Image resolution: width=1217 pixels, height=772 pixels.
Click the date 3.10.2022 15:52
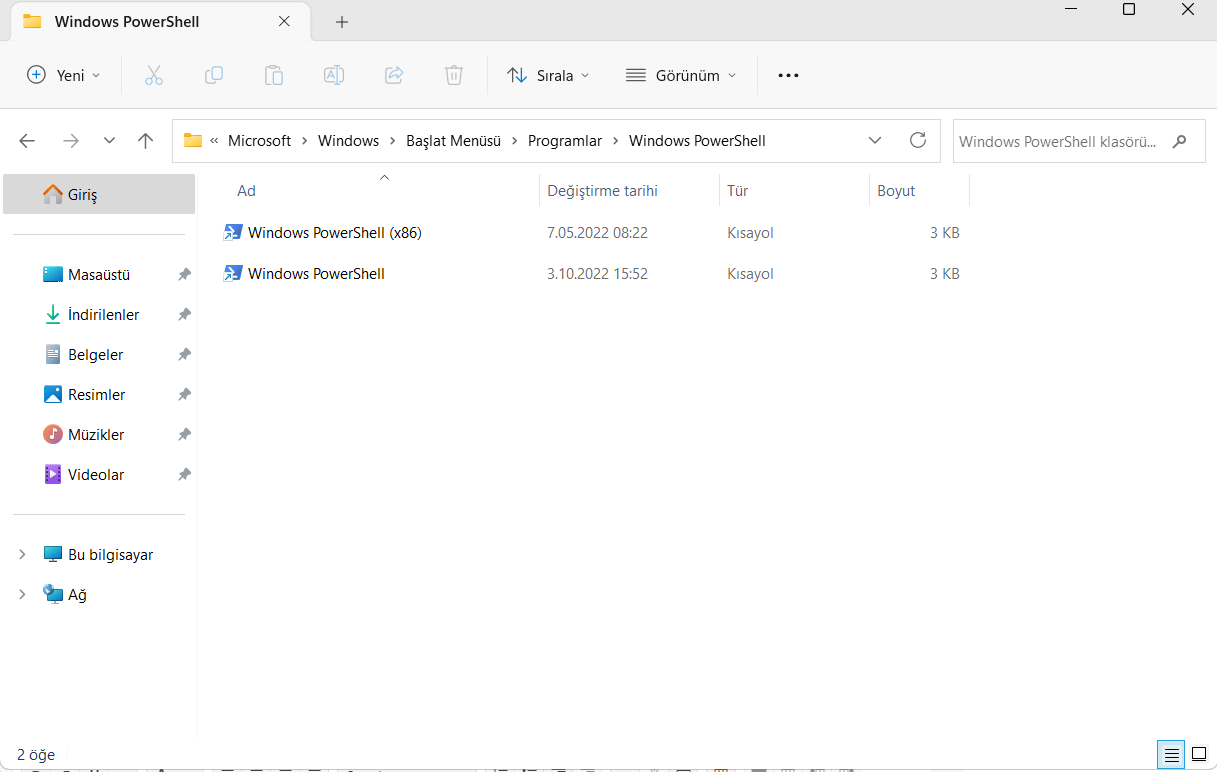(x=597, y=273)
